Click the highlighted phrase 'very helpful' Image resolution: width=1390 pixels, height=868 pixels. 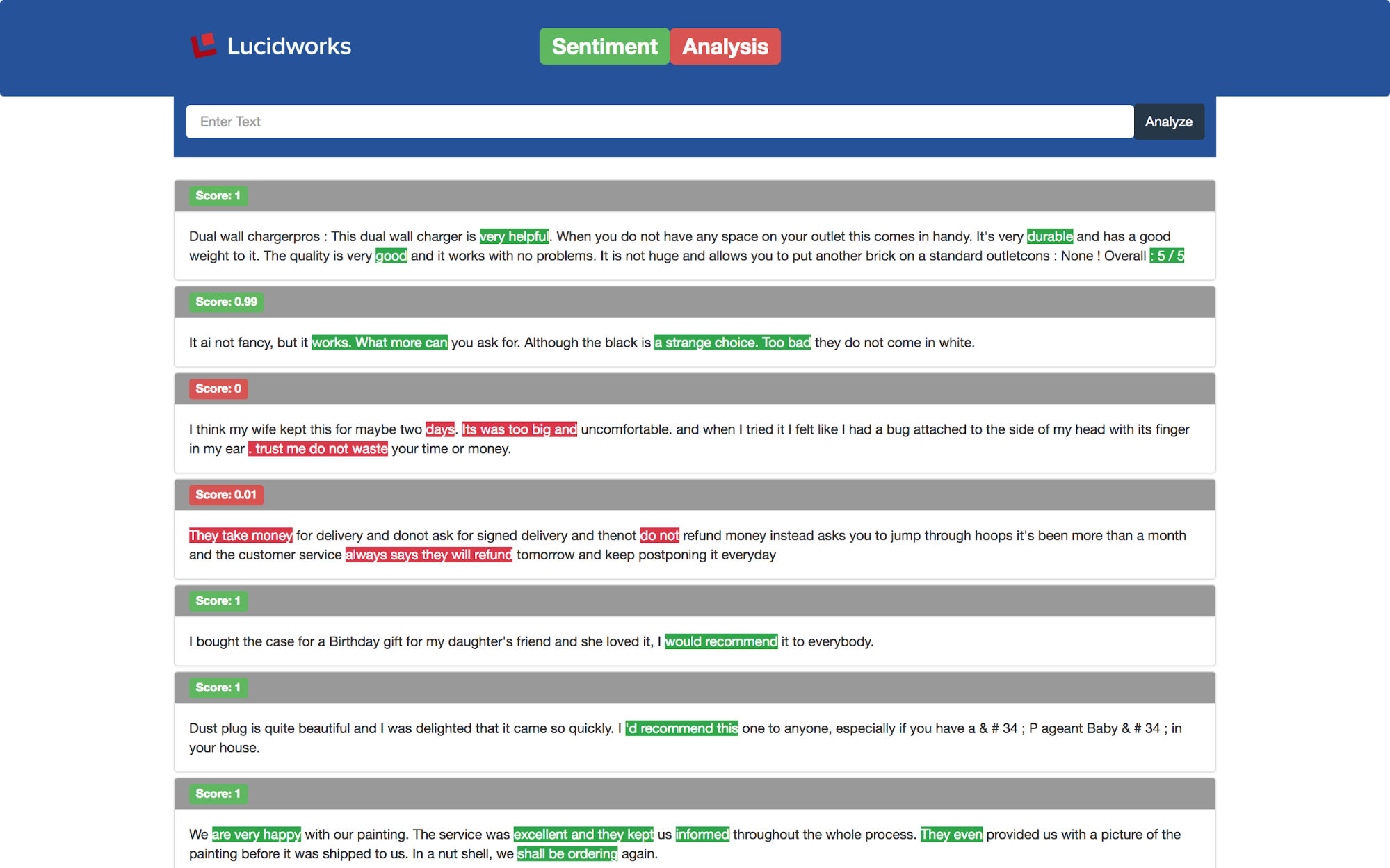pos(514,236)
